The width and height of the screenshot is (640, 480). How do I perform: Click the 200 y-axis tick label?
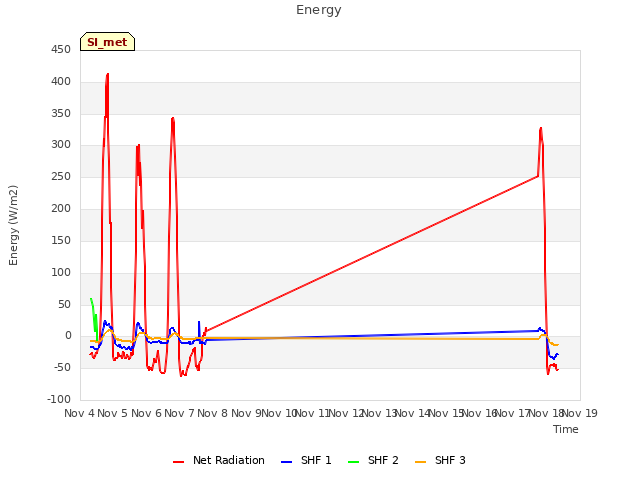pyautogui.click(x=61, y=209)
